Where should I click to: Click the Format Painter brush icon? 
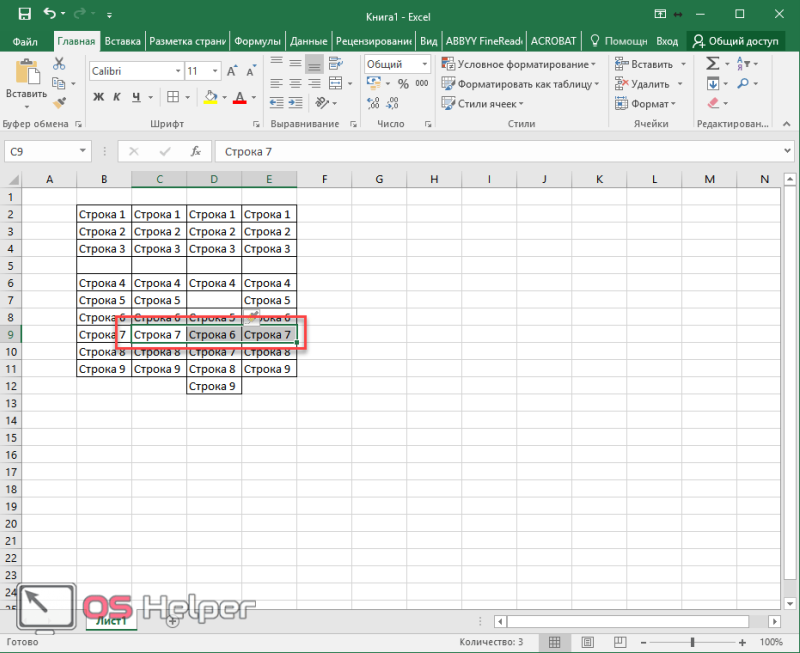tap(59, 103)
